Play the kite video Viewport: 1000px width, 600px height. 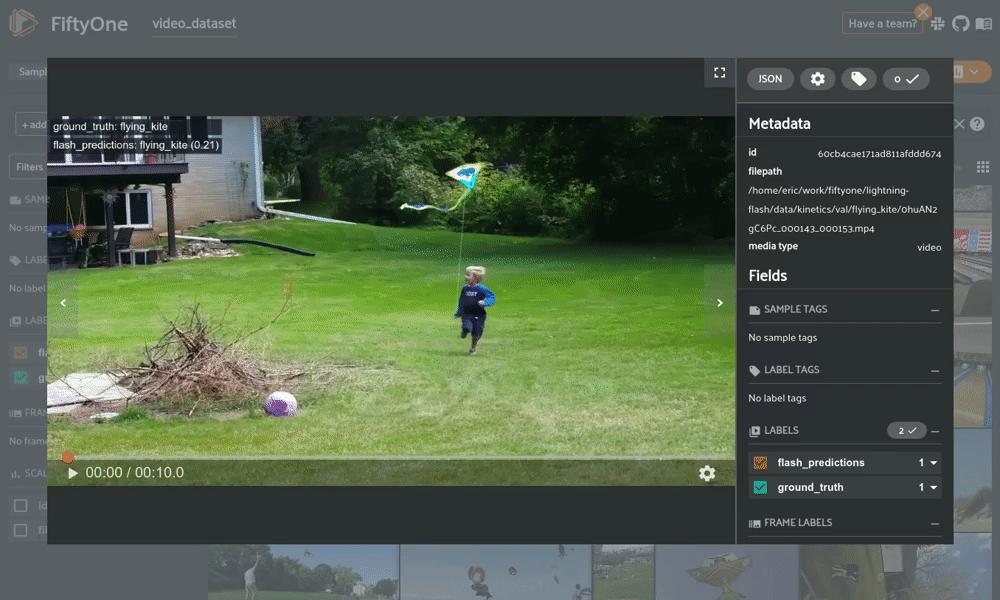click(x=72, y=473)
